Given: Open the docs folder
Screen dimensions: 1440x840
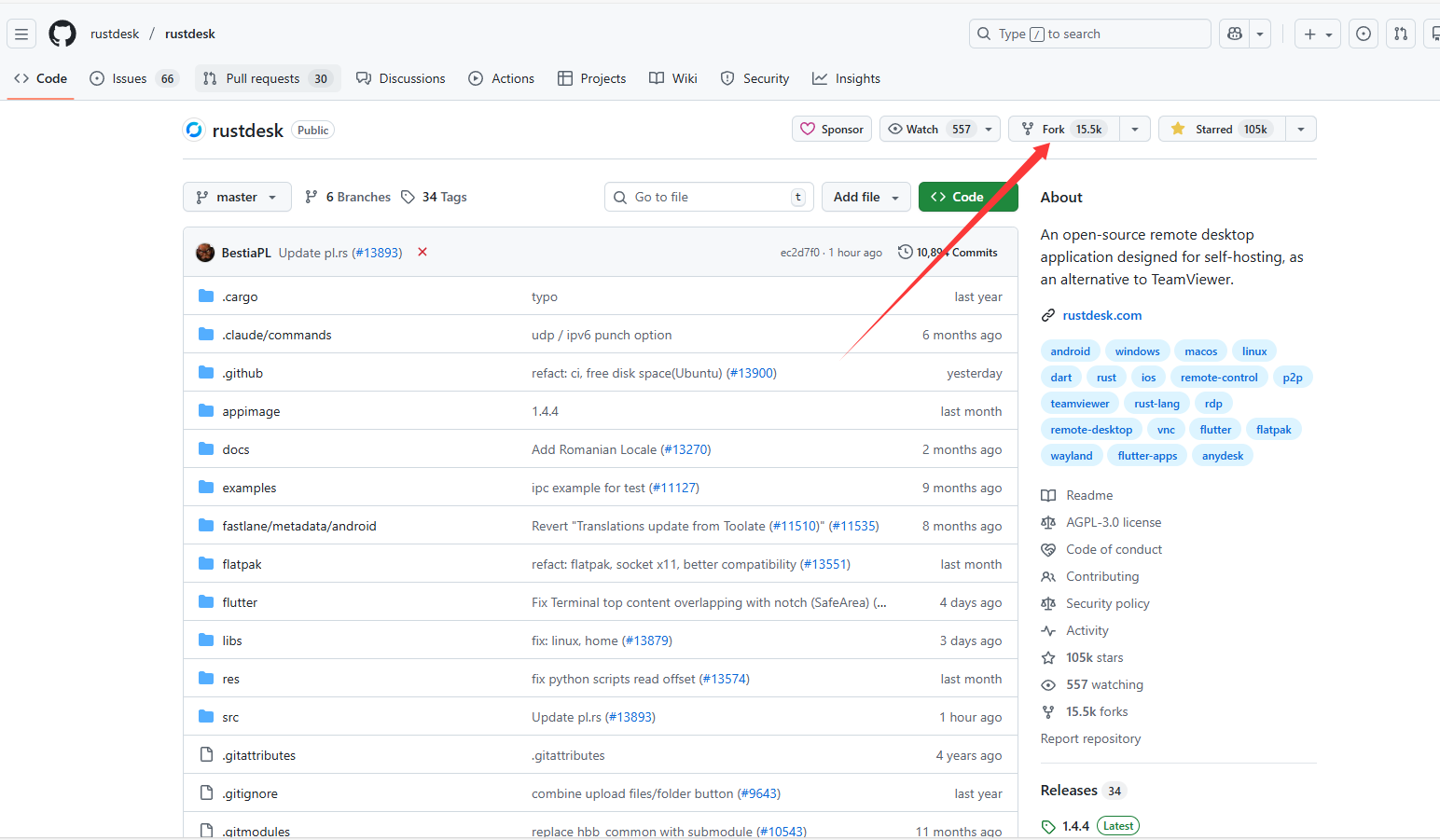Looking at the screenshot, I should tap(236, 449).
